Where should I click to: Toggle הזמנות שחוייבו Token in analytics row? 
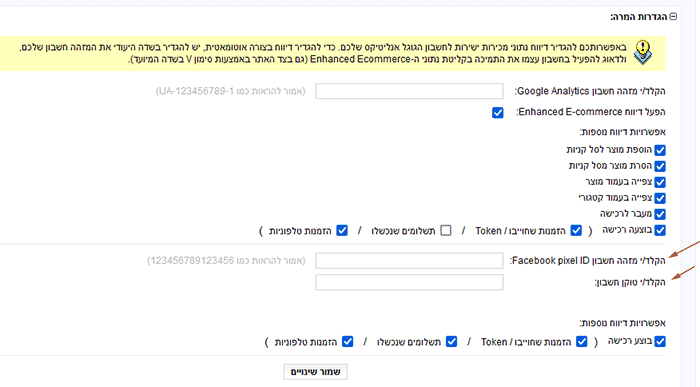(x=576, y=231)
